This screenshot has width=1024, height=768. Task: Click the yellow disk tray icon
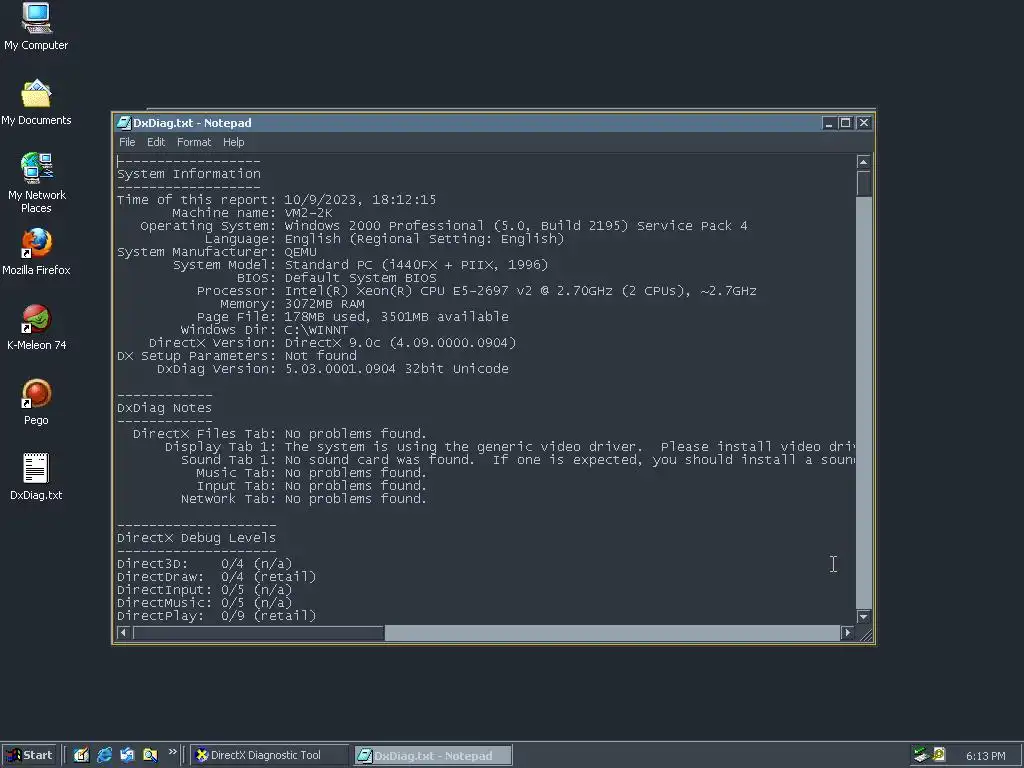pyautogui.click(x=939, y=755)
